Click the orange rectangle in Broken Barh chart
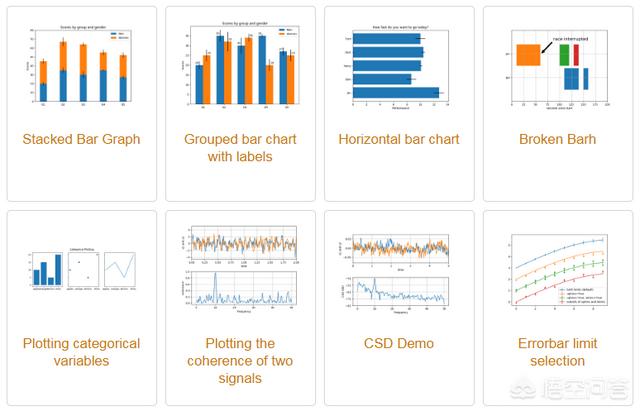Screen dimensions: 640x411 point(528,55)
